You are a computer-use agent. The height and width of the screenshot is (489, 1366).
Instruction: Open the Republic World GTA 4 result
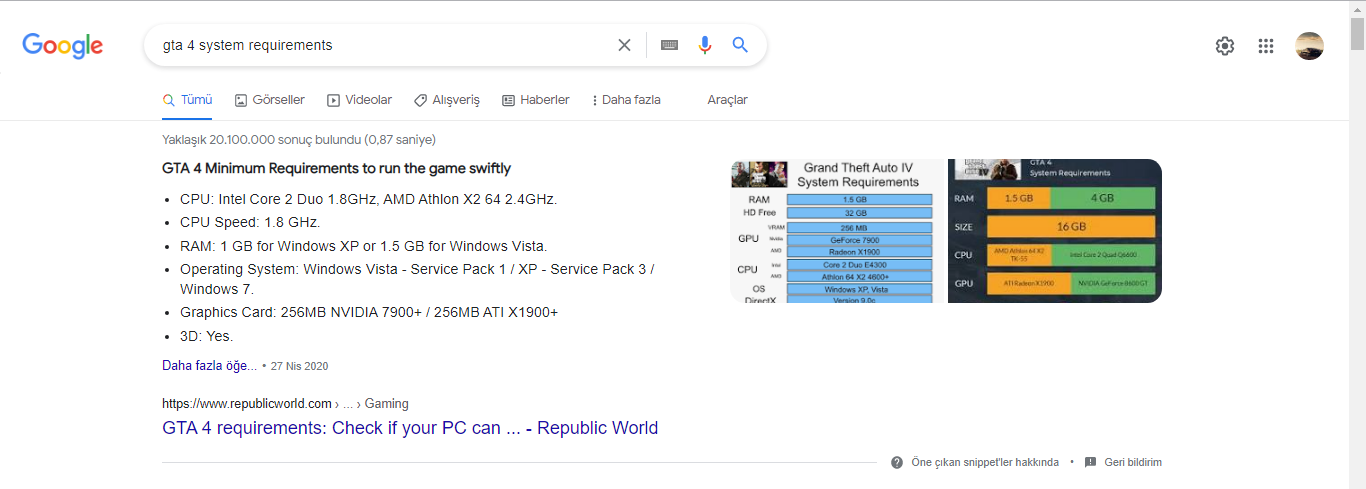point(410,428)
